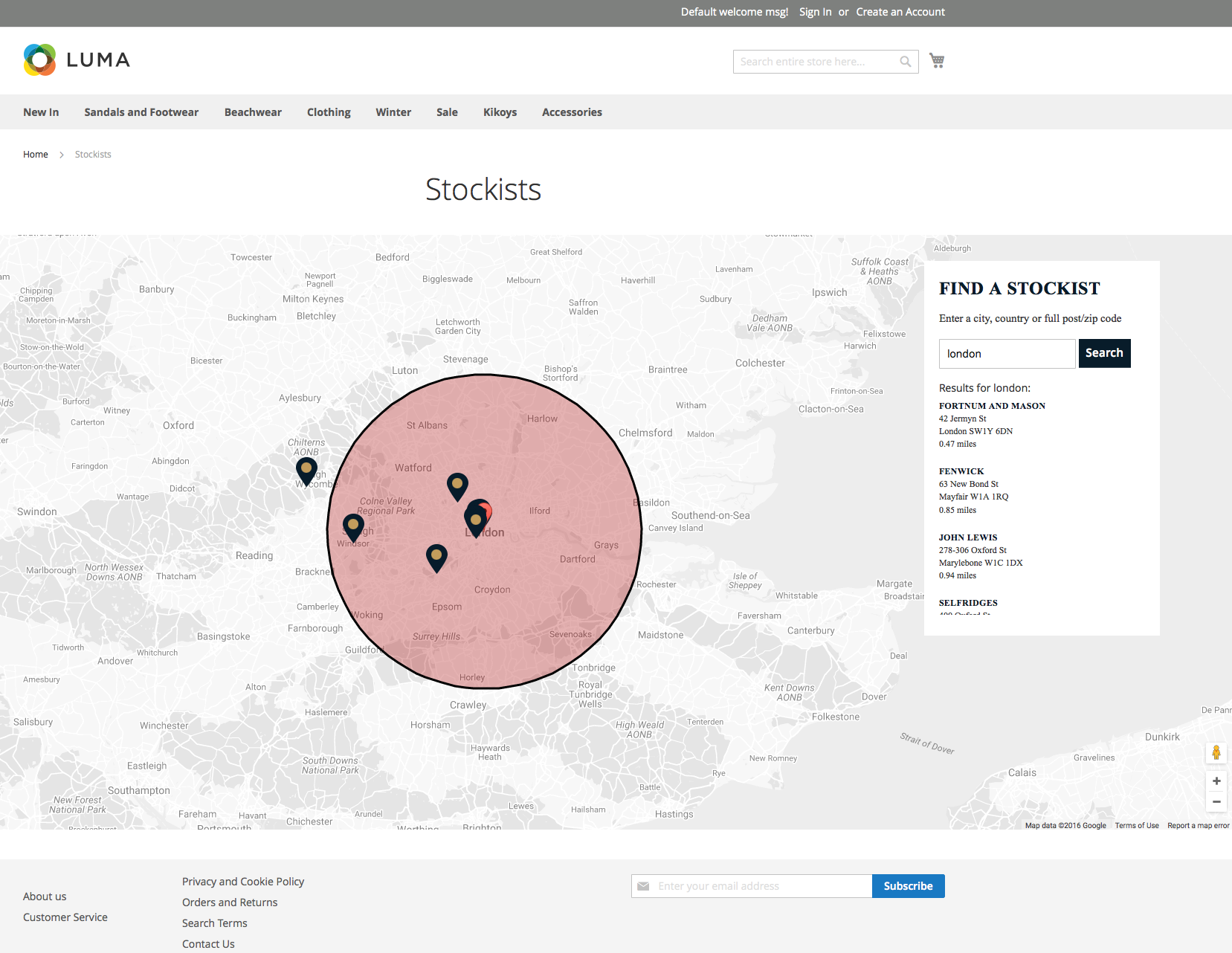This screenshot has width=1232, height=953.
Task: Select the map pin near Windsor
Action: 353,529
